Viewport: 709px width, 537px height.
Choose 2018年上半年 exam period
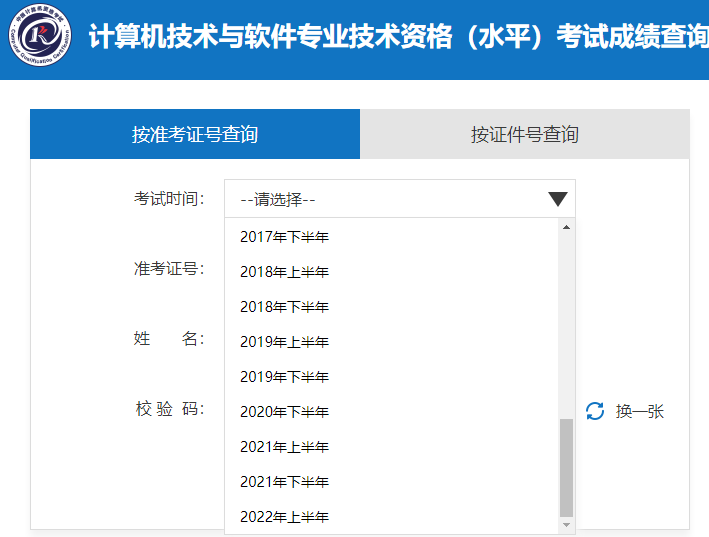pos(284,272)
